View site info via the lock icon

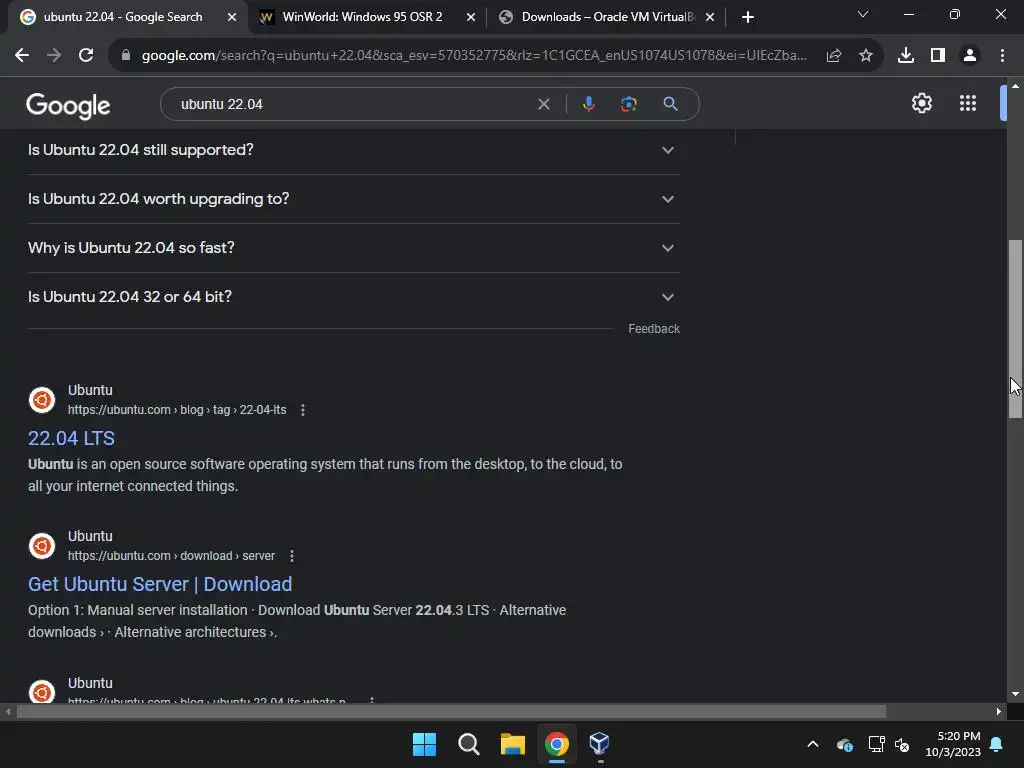[x=126, y=56]
